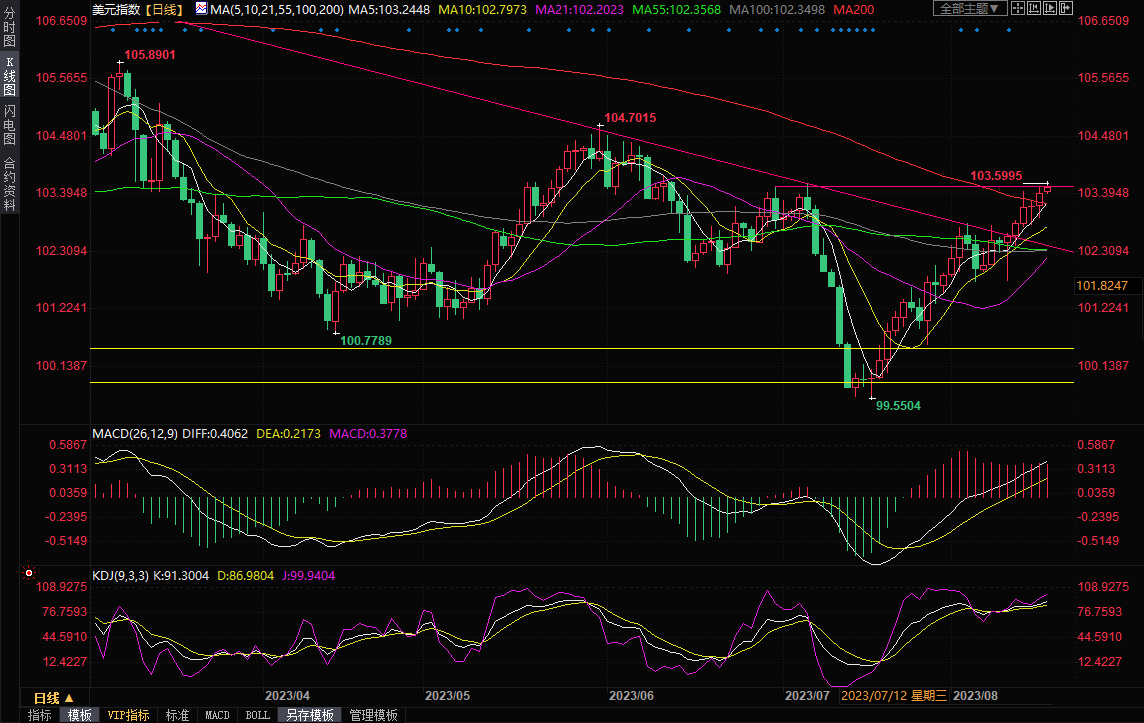The width and height of the screenshot is (1144, 723).
Task: Switch to the BOLL template
Action: coord(257,715)
